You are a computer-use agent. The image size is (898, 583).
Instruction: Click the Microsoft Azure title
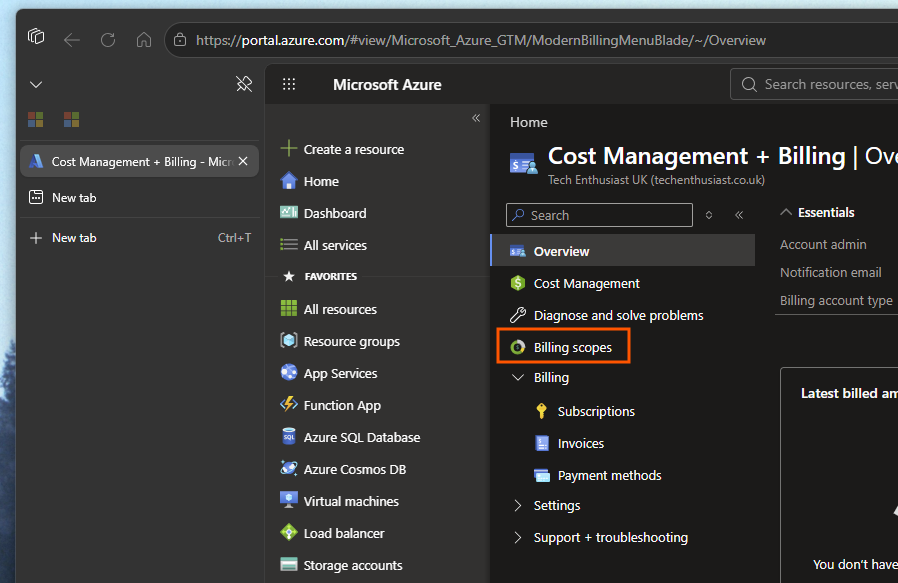(x=387, y=85)
